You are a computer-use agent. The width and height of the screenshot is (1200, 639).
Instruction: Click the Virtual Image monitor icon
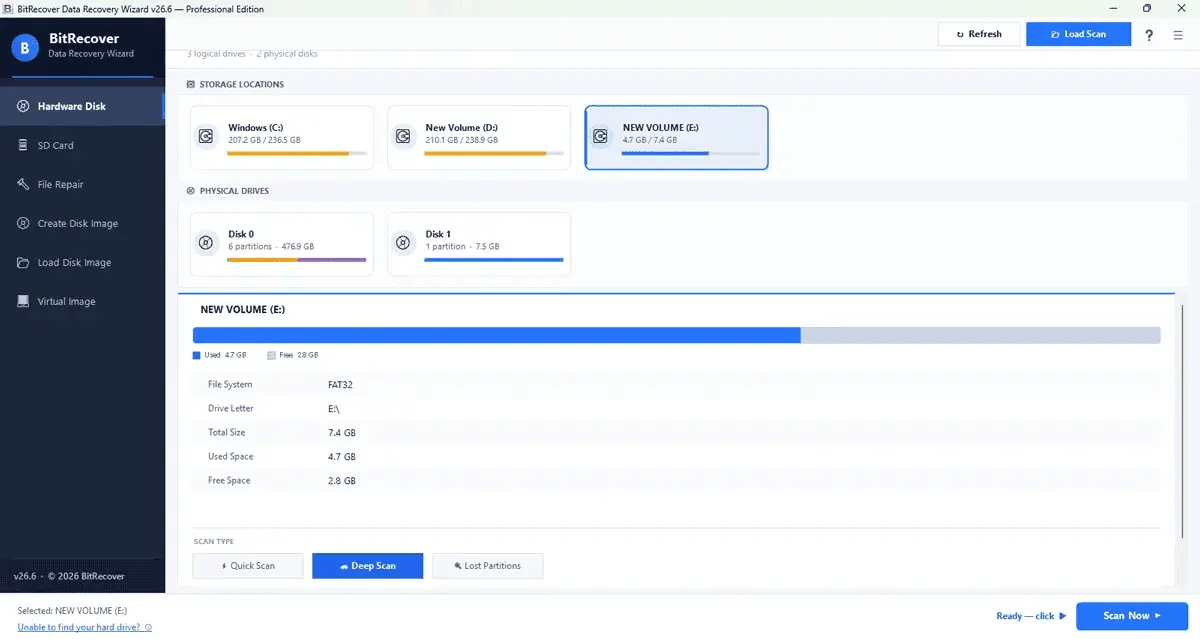point(23,301)
